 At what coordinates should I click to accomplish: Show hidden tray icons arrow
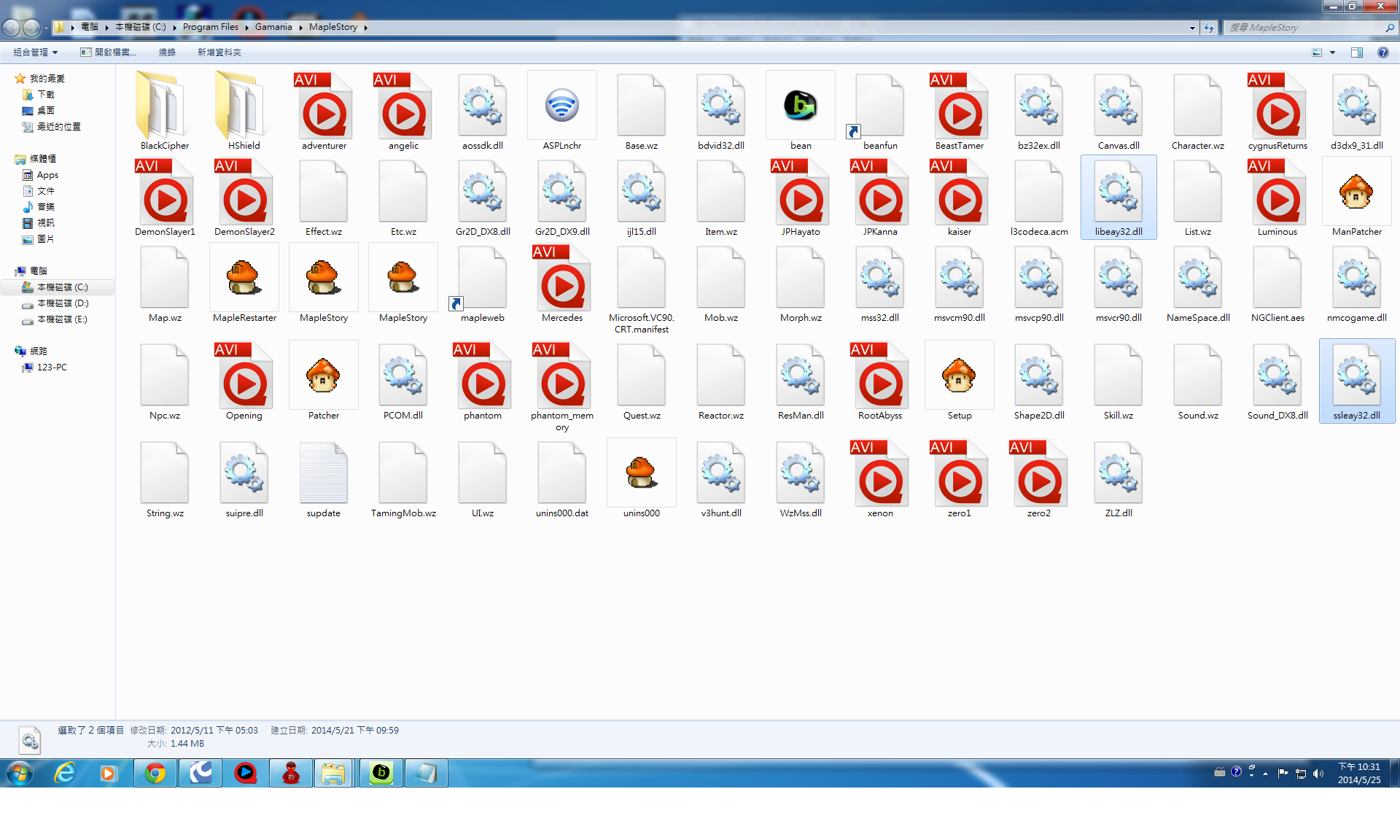pyautogui.click(x=1265, y=774)
